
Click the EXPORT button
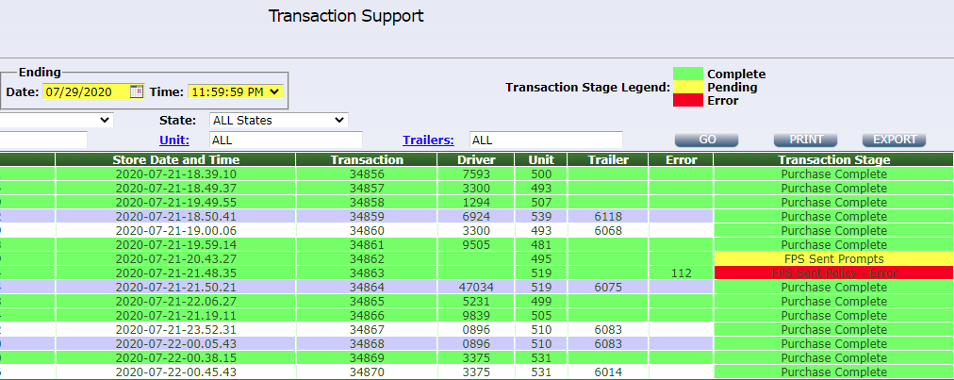point(894,140)
